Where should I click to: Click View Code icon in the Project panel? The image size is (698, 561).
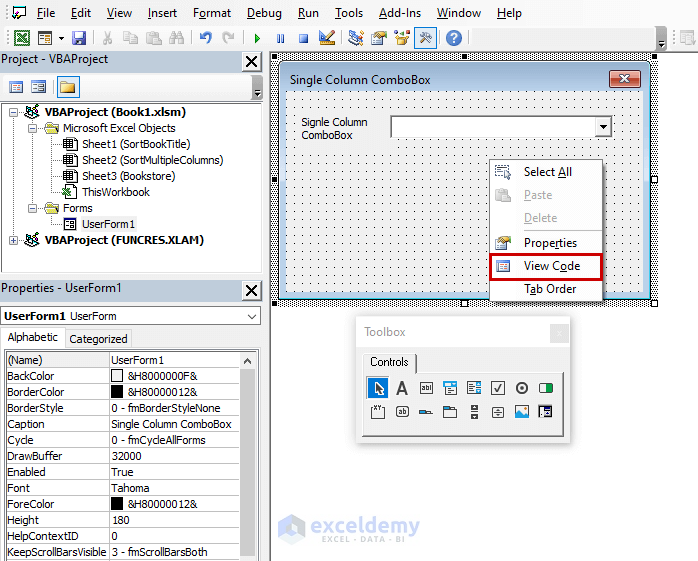point(16,87)
